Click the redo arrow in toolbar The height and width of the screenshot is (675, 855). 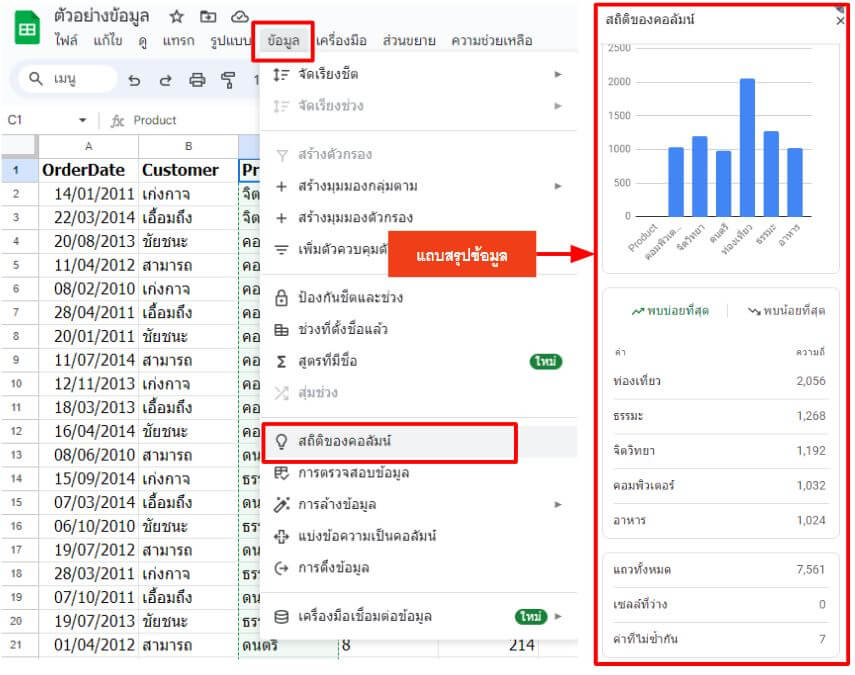165,81
